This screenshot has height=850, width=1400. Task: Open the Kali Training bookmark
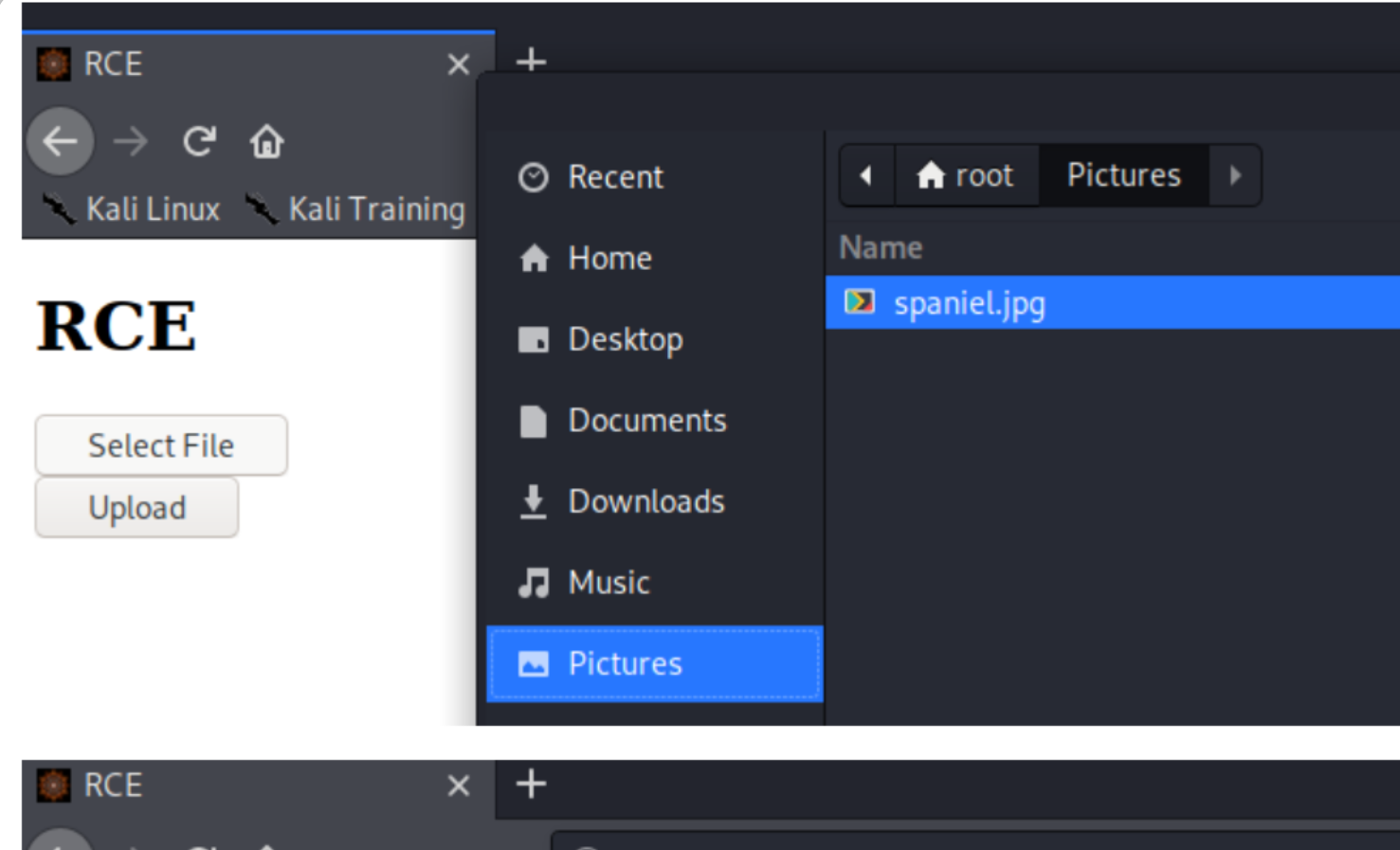click(355, 208)
